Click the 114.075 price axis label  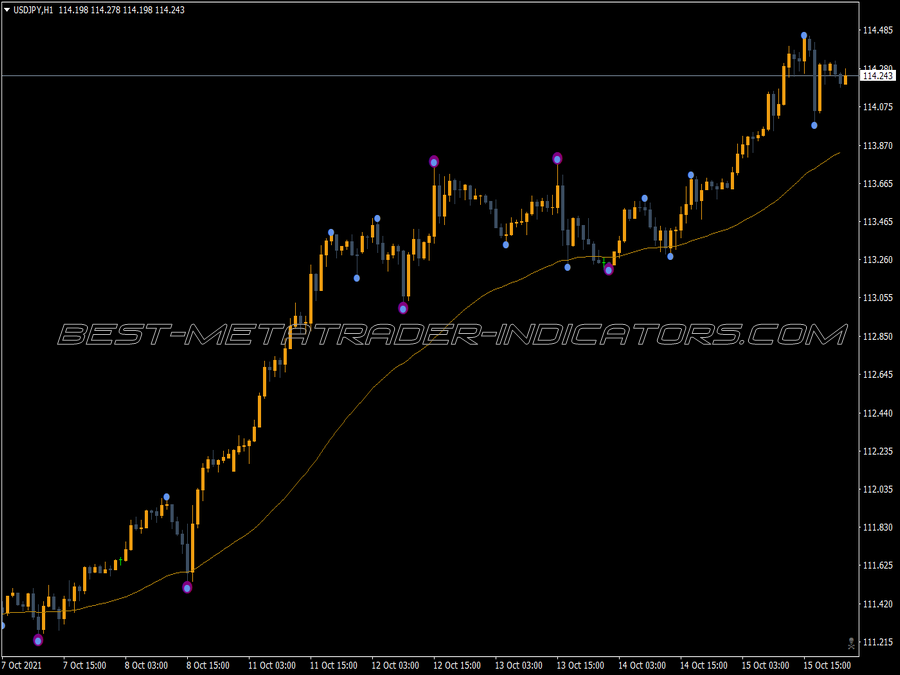[x=878, y=107]
